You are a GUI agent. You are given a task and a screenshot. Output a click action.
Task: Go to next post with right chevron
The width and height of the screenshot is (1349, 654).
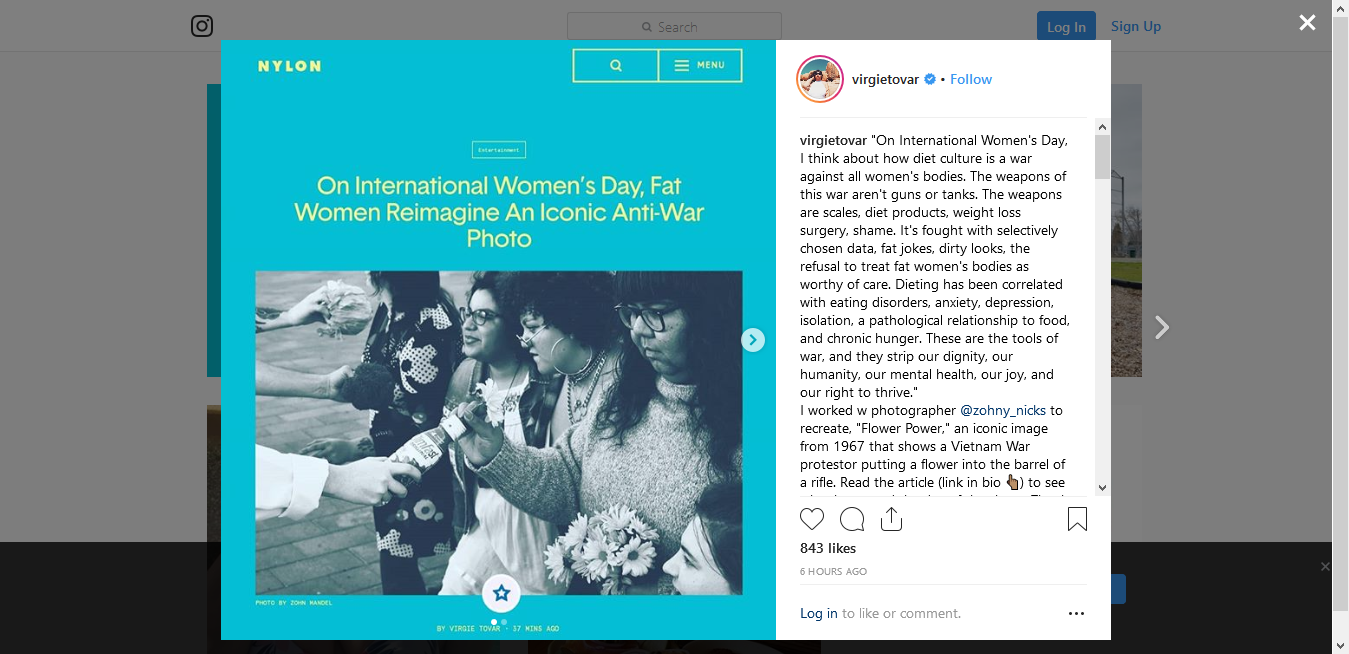[x=1161, y=327]
